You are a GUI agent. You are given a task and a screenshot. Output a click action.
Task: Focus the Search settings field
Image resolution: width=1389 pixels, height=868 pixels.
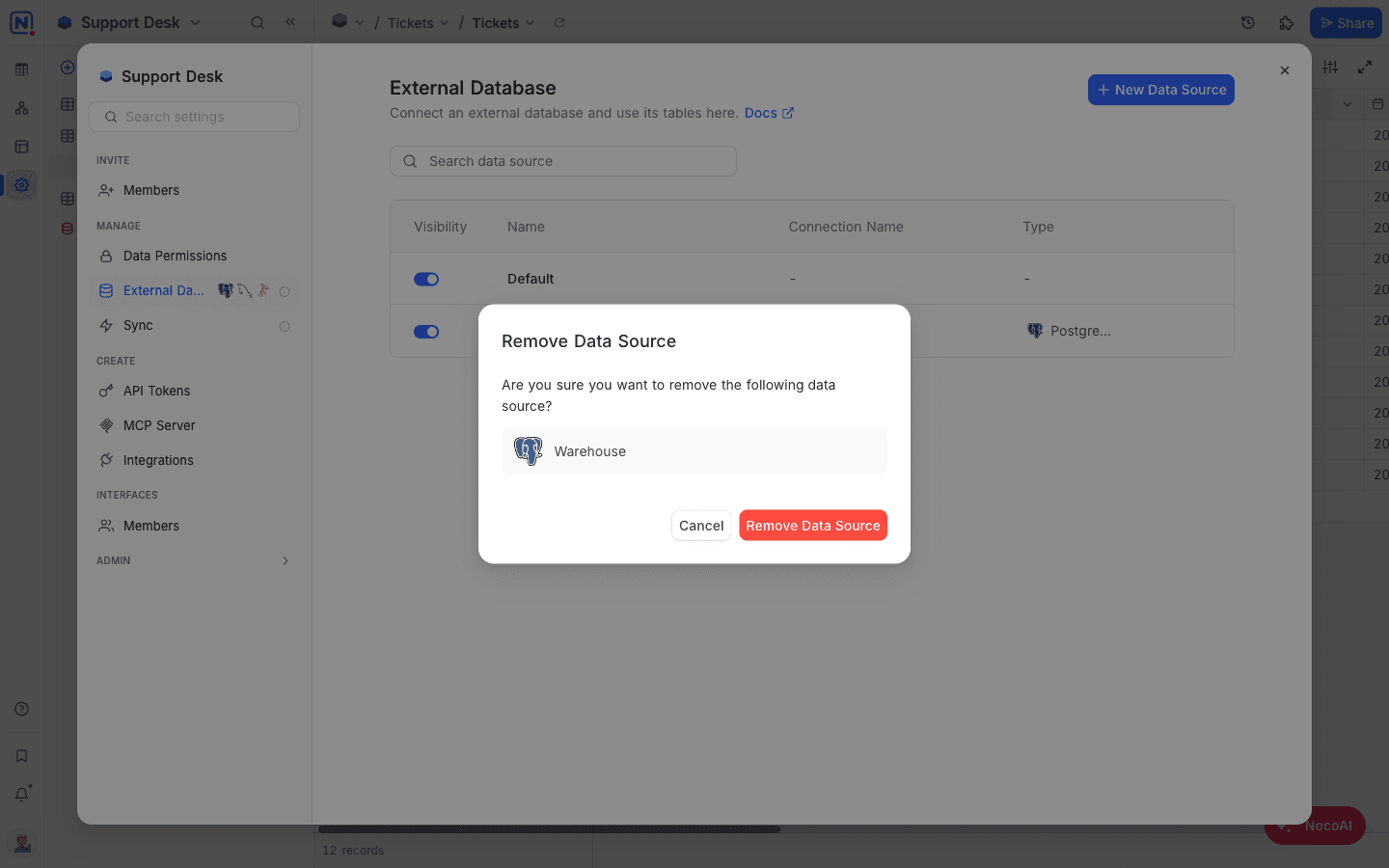[x=194, y=117]
